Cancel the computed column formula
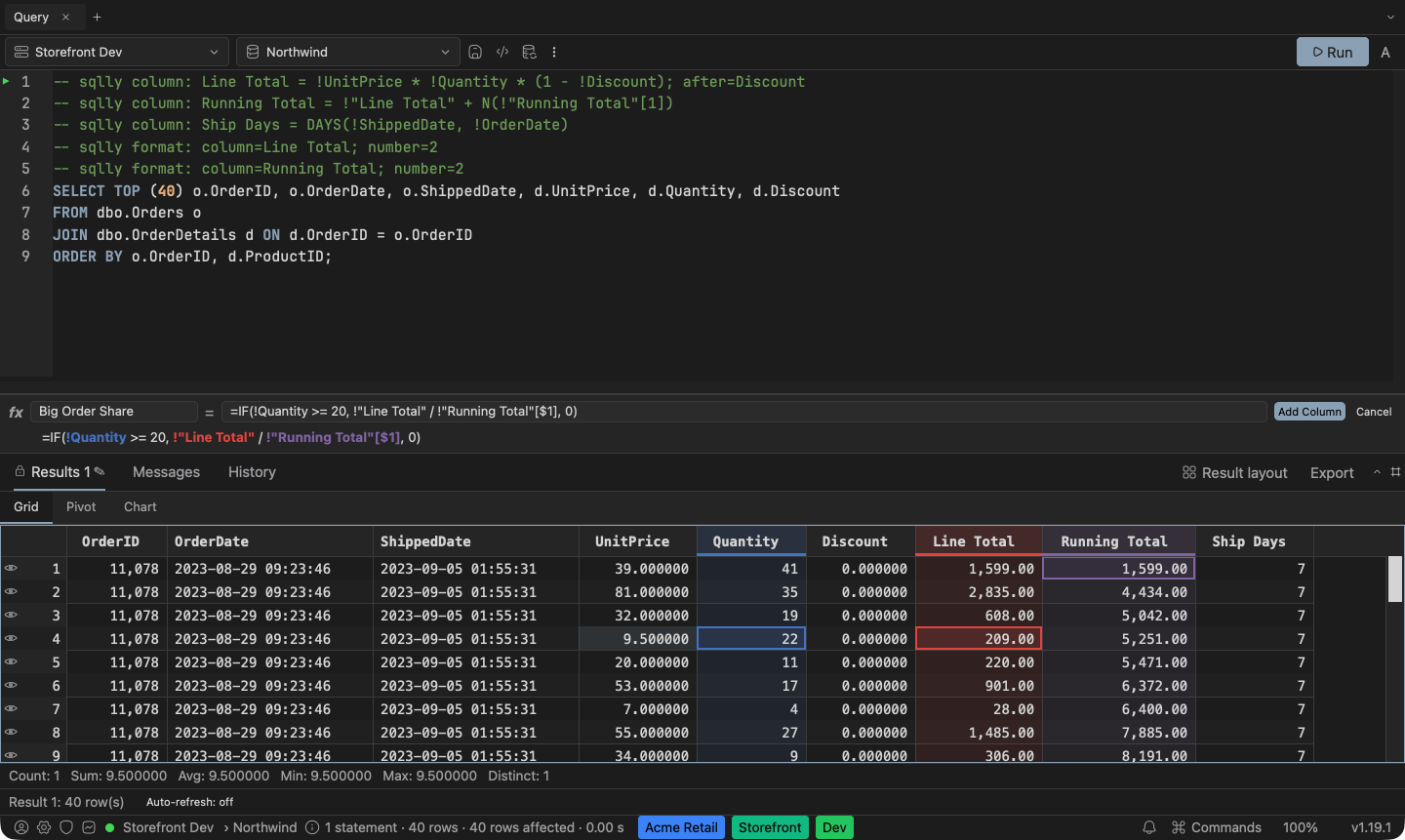The height and width of the screenshot is (840, 1405). coord(1374,412)
